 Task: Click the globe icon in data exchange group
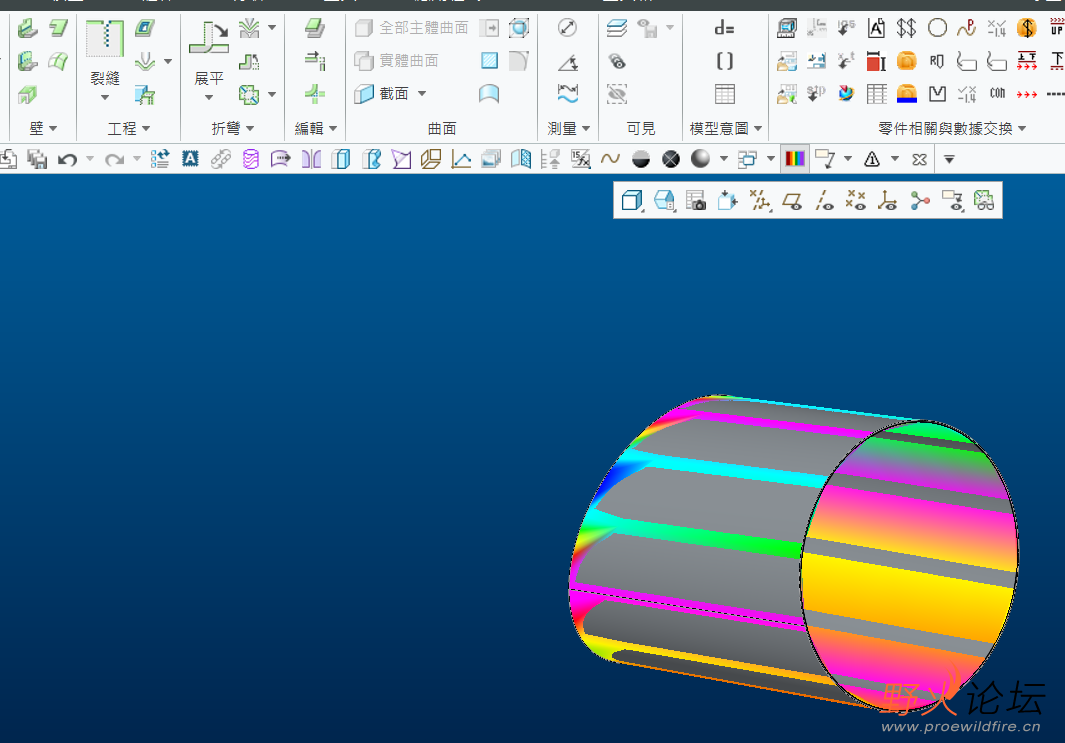click(846, 94)
